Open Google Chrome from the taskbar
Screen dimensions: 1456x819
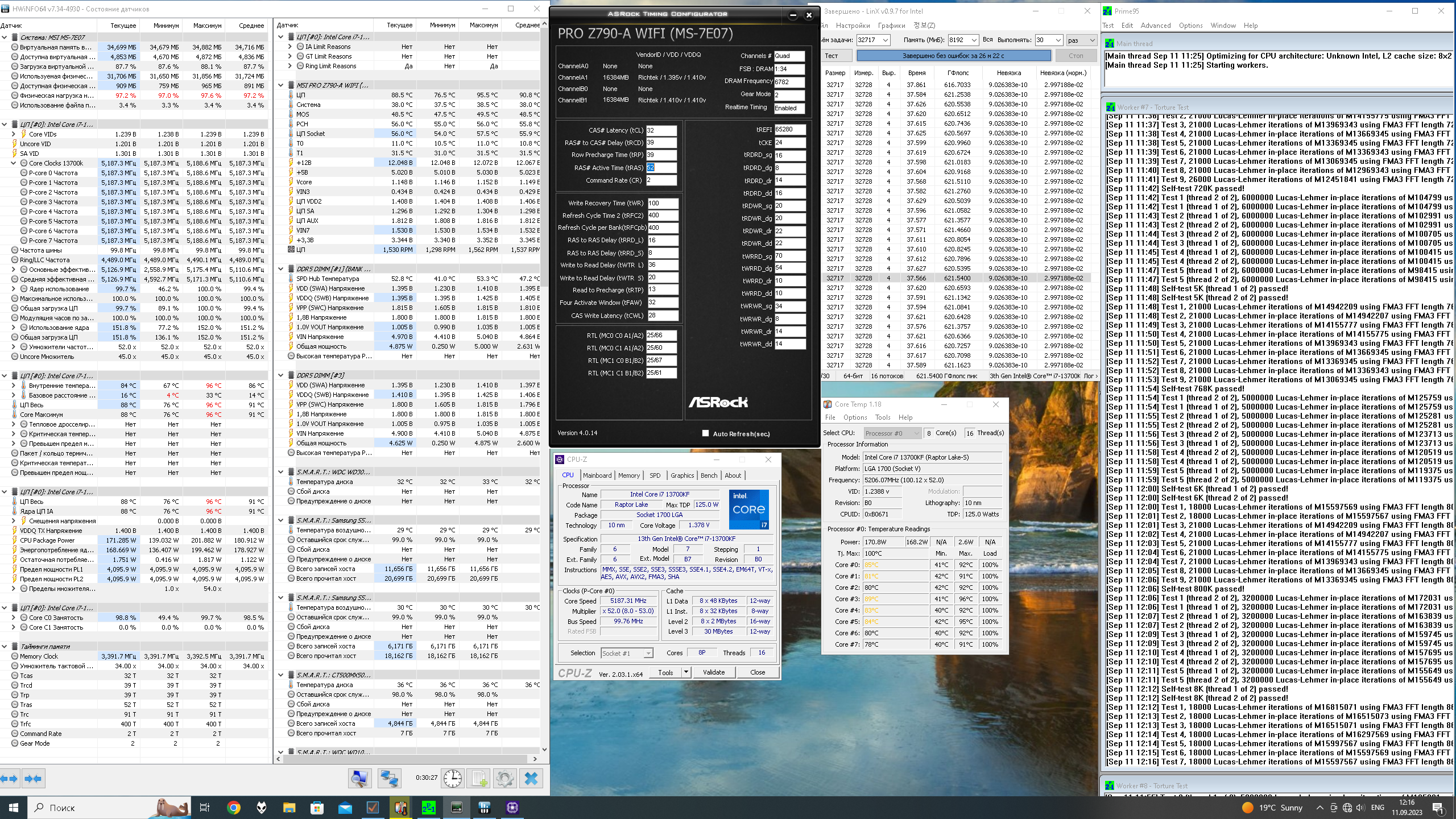point(233,807)
